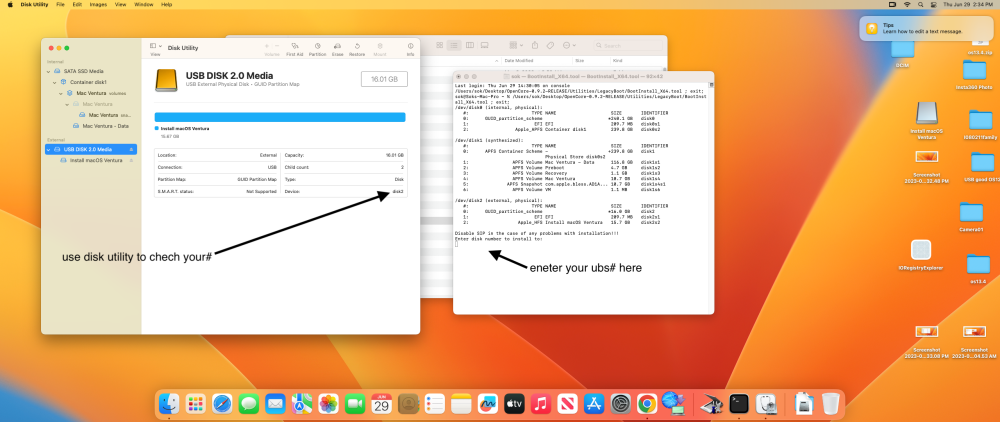Collapse the Mac Ventura volumes group
The width and height of the screenshot is (1000, 422).
point(62,93)
